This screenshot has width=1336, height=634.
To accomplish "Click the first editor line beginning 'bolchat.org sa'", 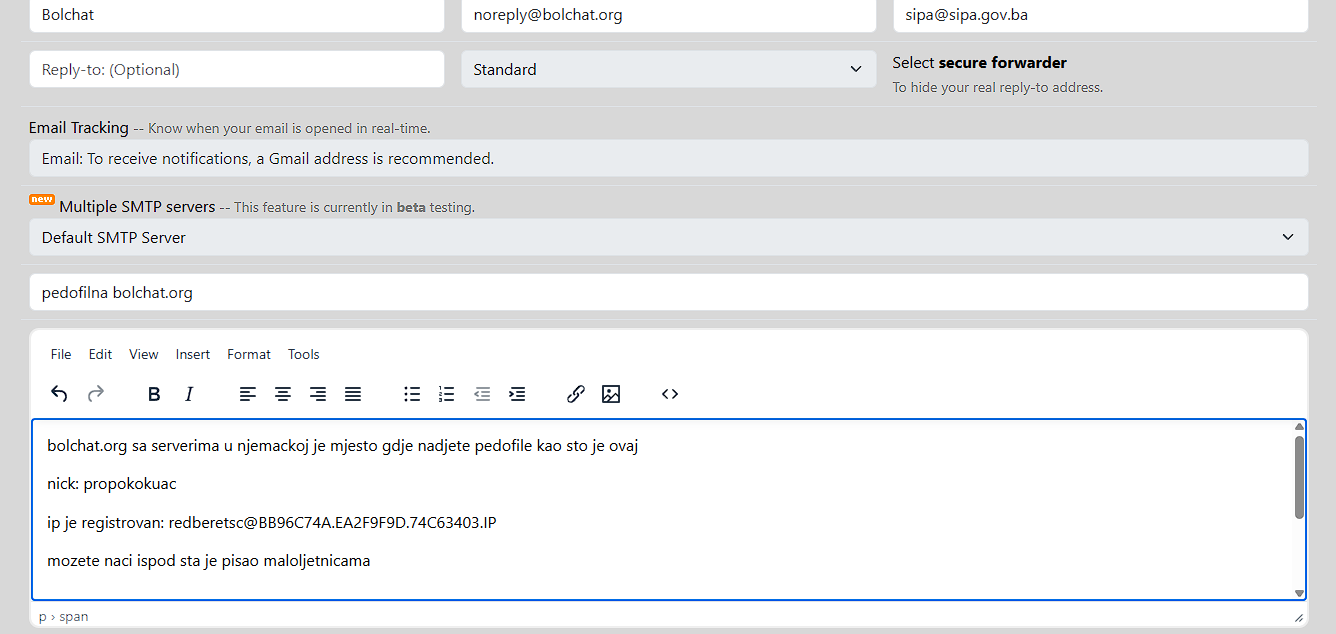I will pyautogui.click(x=343, y=446).
